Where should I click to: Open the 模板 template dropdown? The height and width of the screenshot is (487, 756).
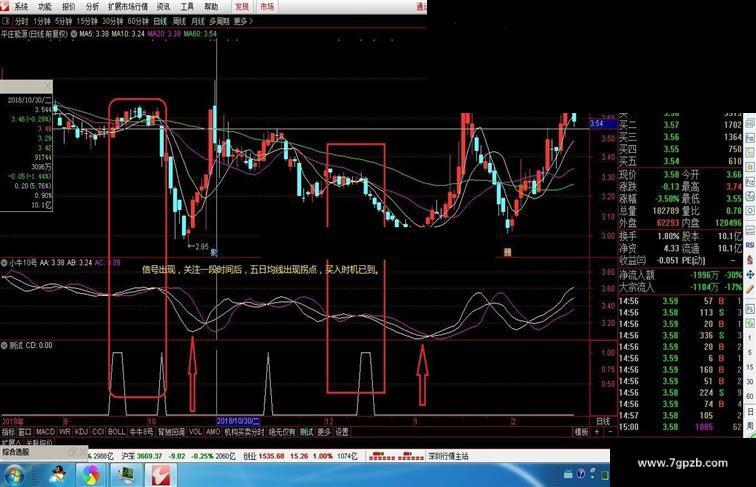(580, 432)
